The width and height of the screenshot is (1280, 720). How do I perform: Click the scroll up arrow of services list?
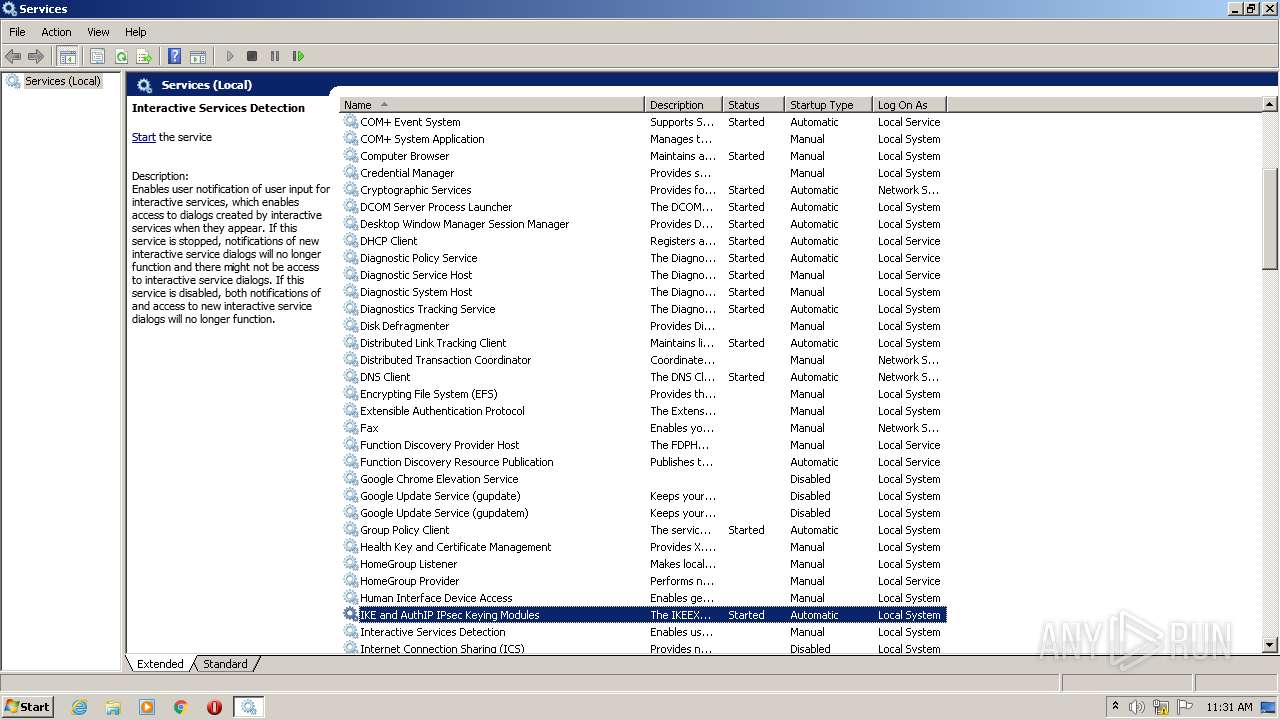pos(1270,105)
